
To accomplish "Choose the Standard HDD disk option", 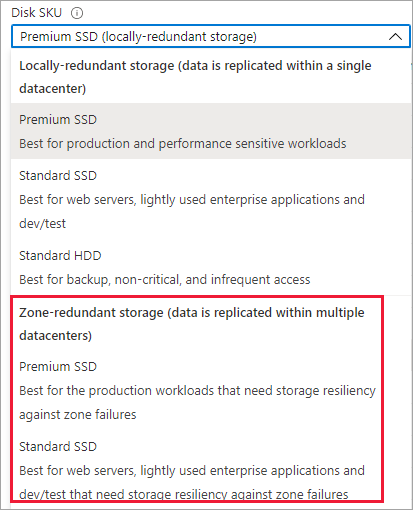I will [x=211, y=267].
